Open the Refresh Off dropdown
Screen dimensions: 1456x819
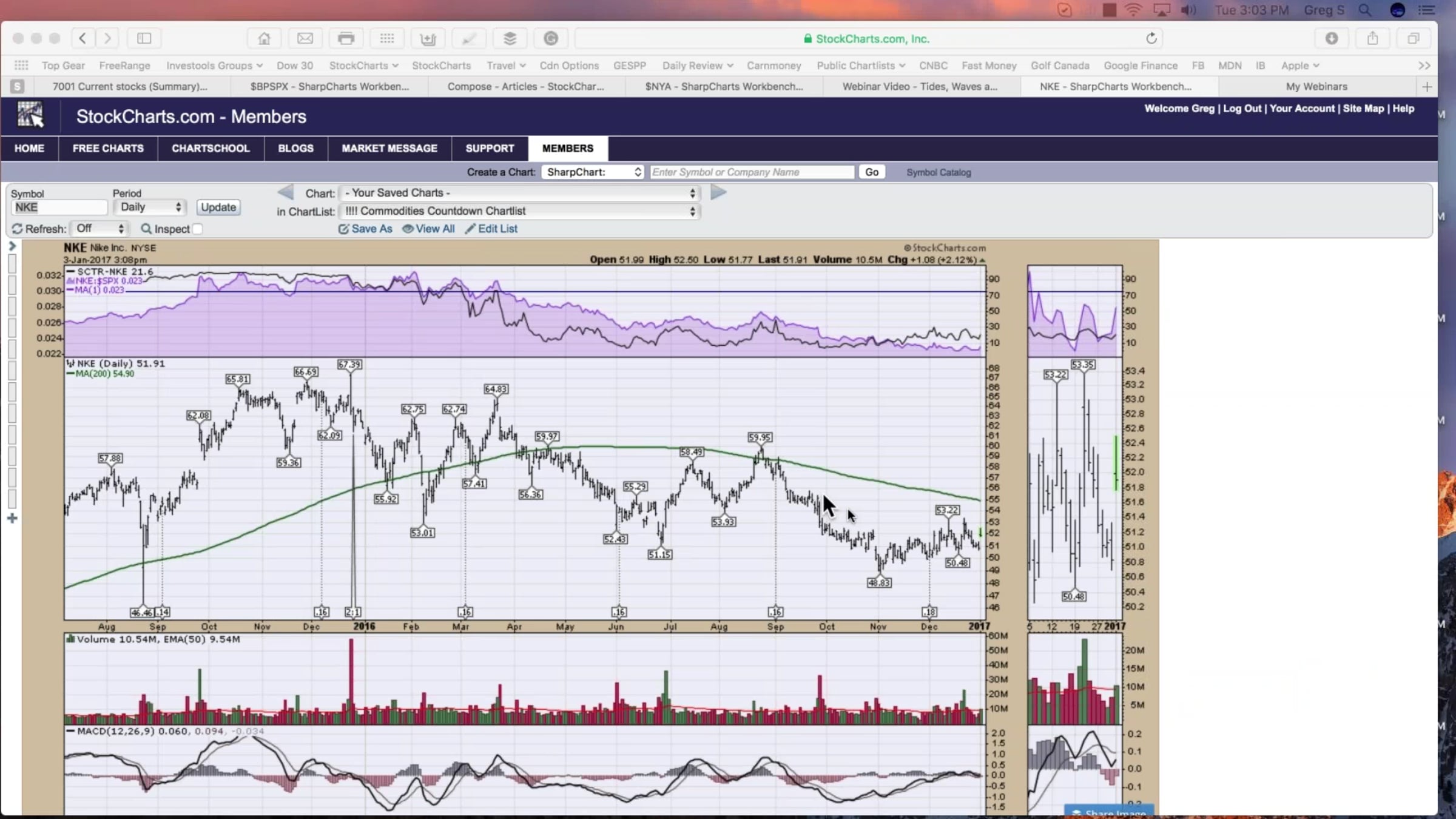pyautogui.click(x=99, y=229)
